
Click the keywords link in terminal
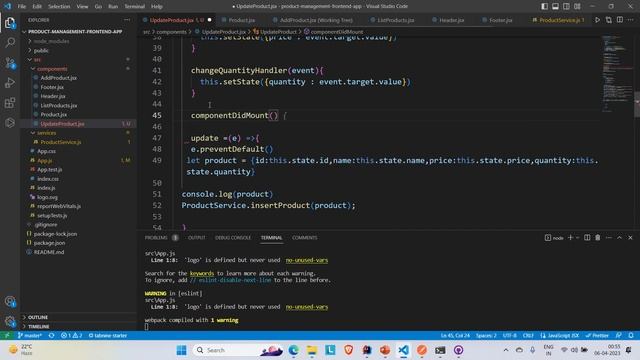click(202, 273)
